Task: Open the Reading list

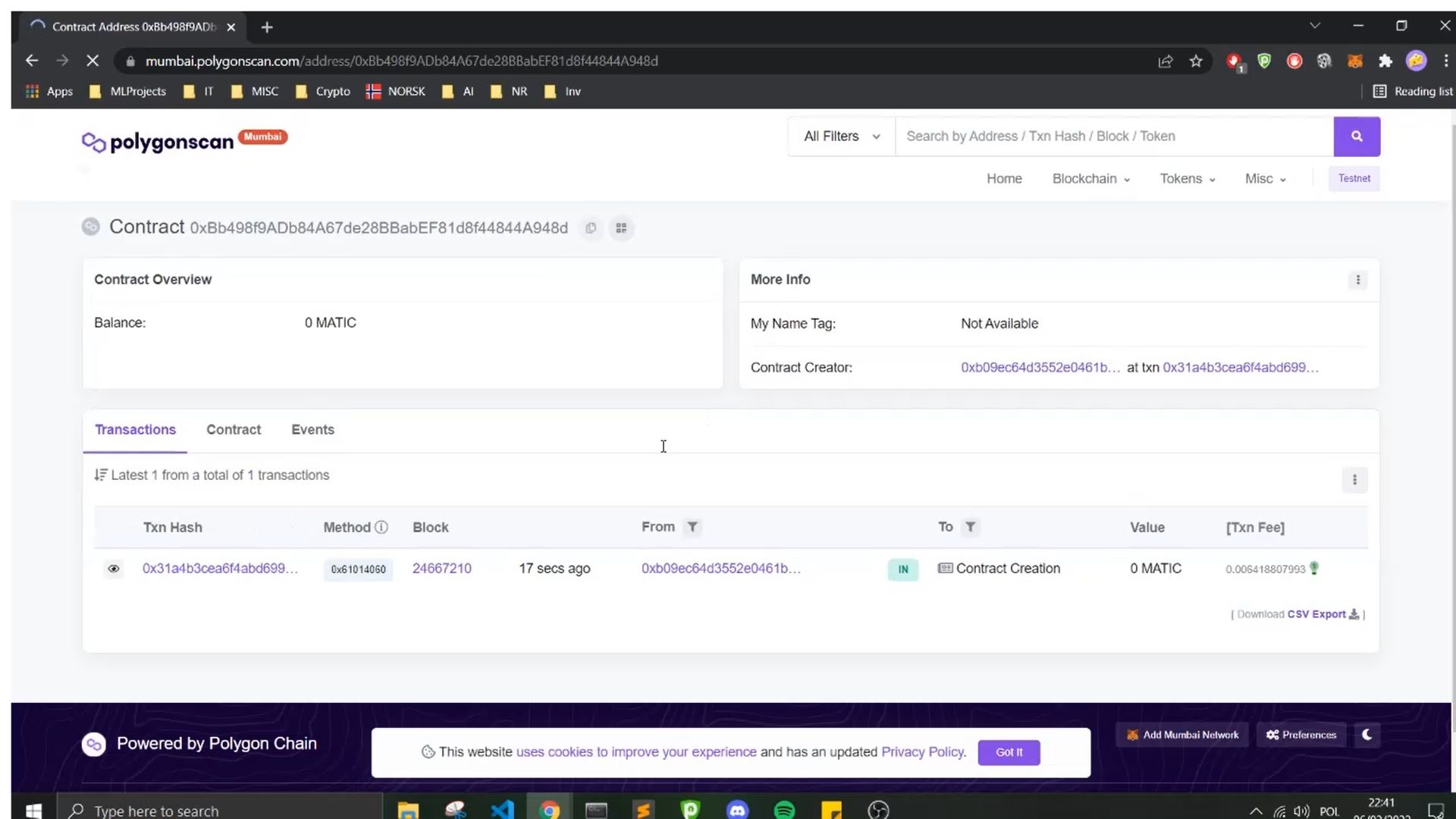Action: (1413, 91)
